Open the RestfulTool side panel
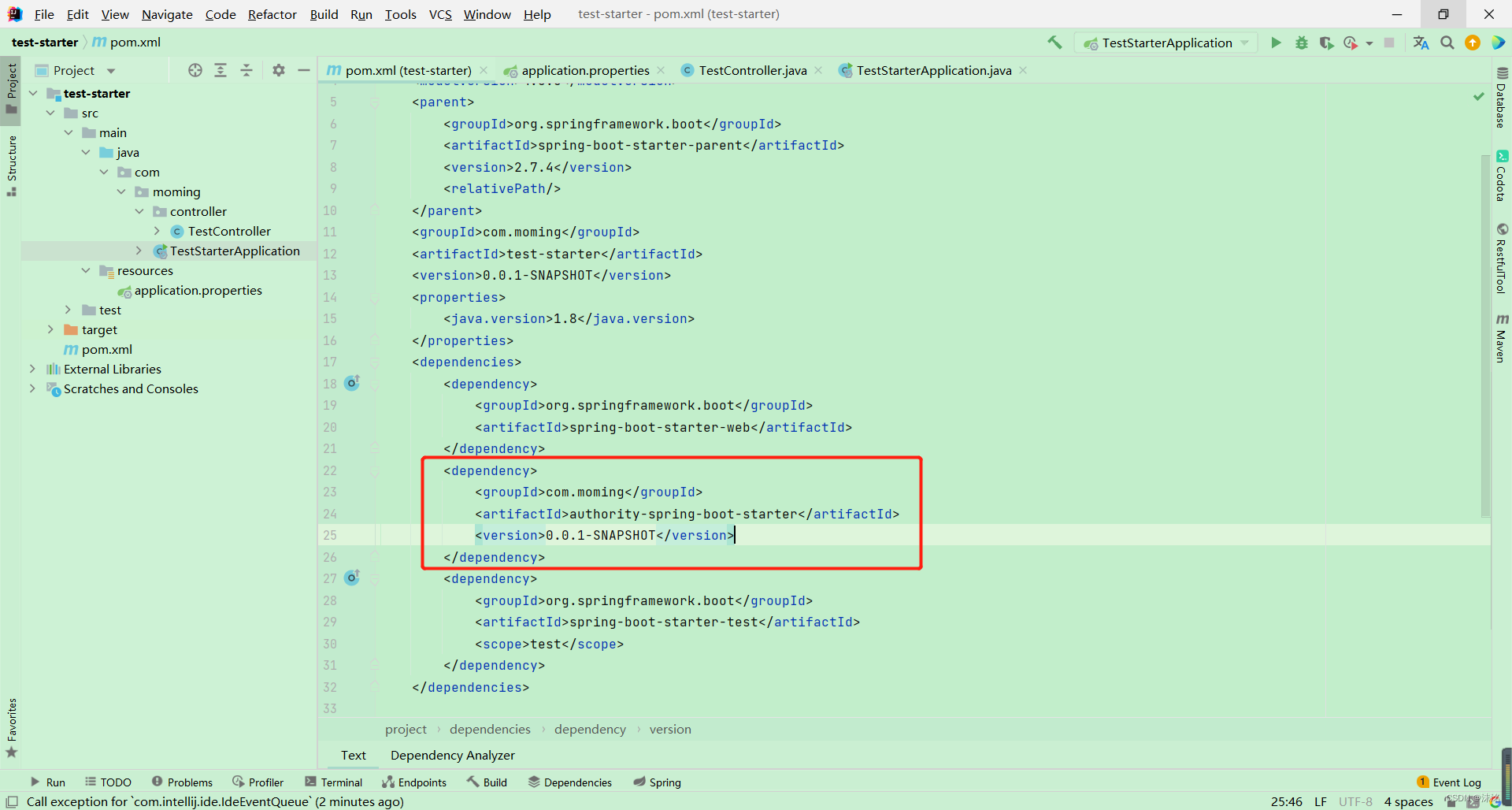 point(1503,260)
